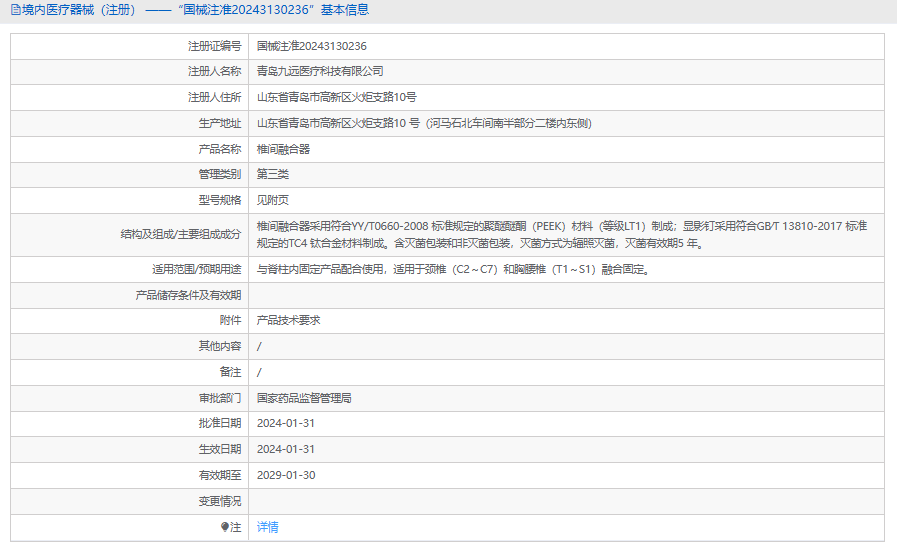Click the 审批部门 label
This screenshot has height=545, width=897.
[220, 397]
